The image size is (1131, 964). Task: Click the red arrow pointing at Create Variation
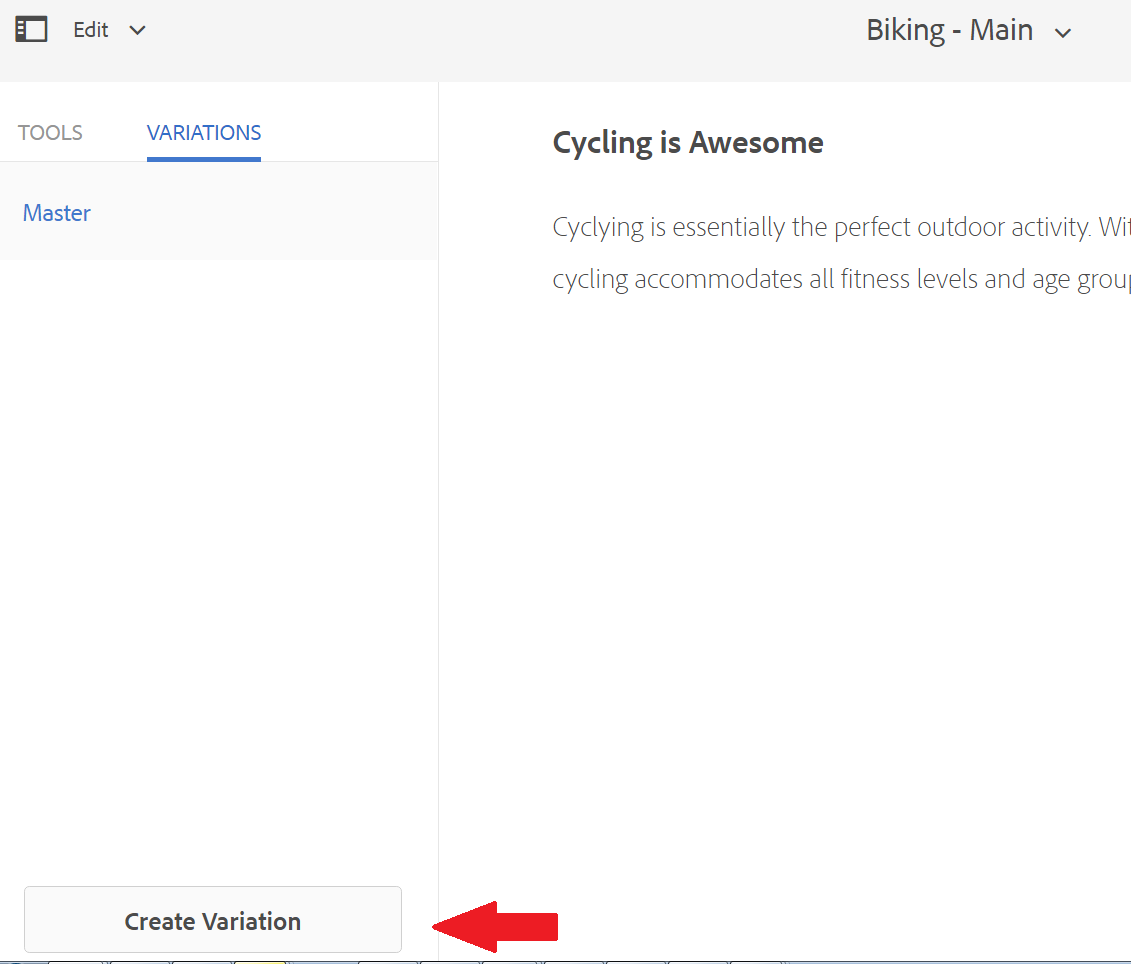click(x=497, y=926)
